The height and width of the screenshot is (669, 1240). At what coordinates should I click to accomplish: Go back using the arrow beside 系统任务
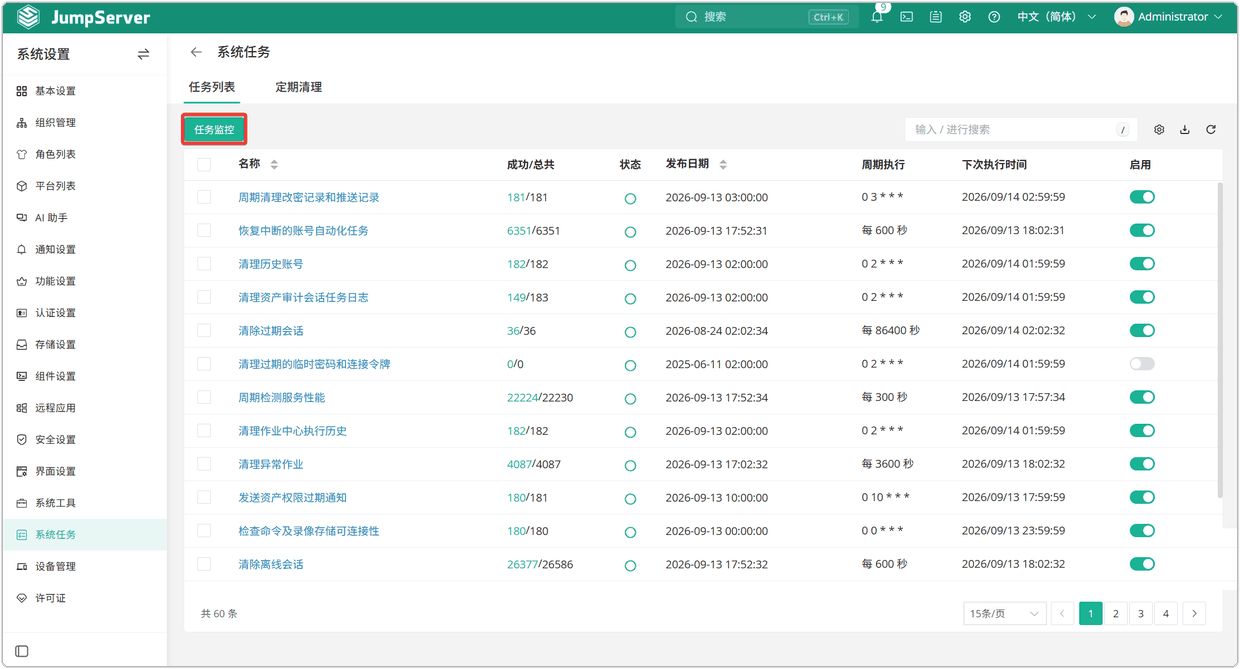point(196,52)
